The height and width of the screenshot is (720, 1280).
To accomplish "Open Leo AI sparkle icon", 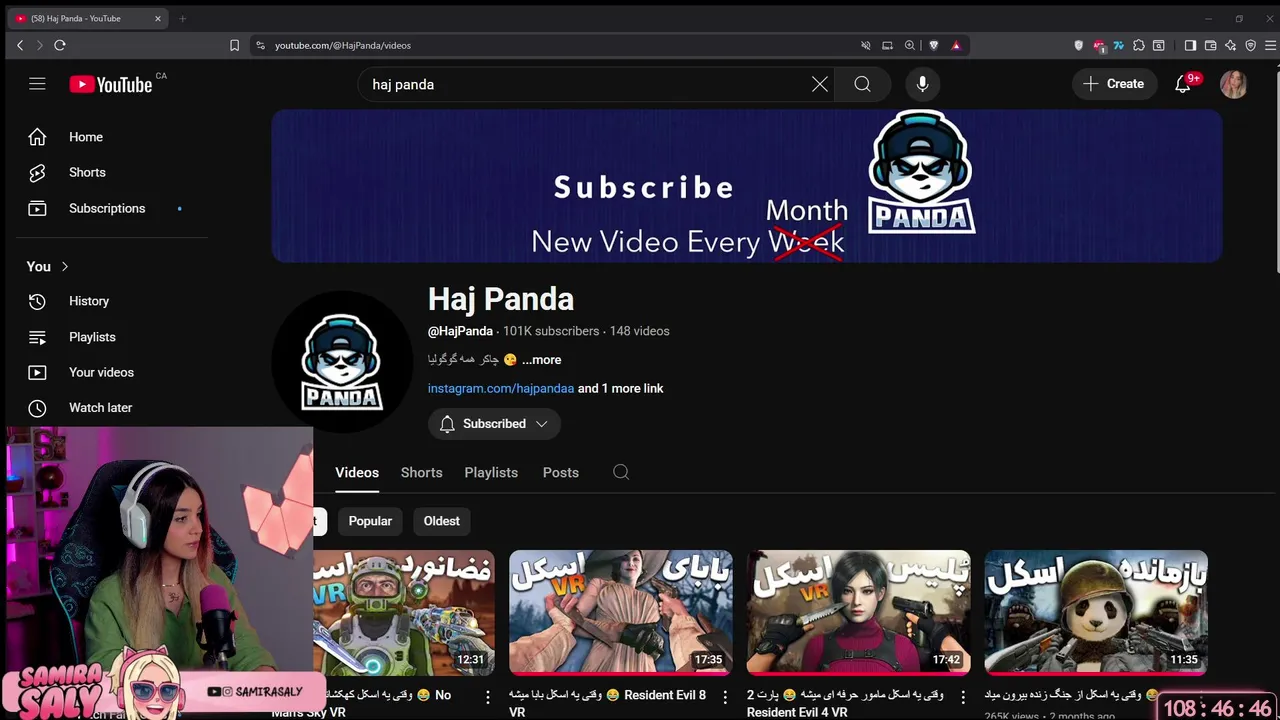I will pos(1230,45).
